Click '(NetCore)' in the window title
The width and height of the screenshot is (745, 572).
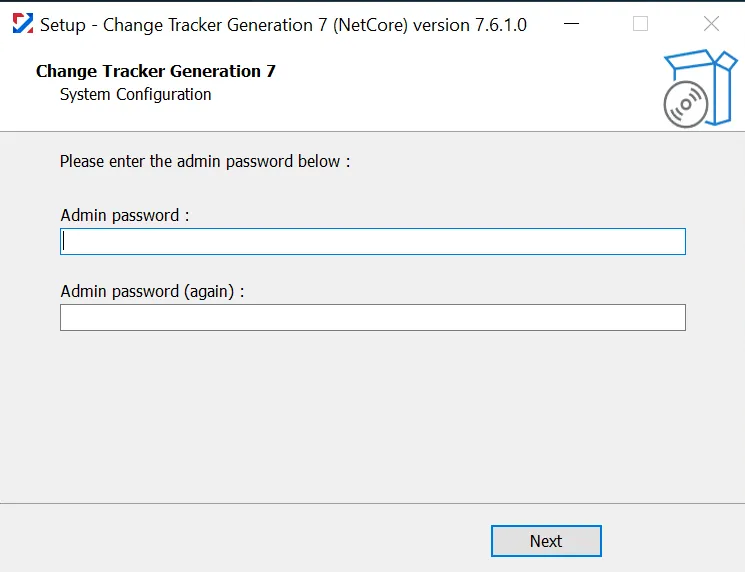pyautogui.click(x=370, y=25)
